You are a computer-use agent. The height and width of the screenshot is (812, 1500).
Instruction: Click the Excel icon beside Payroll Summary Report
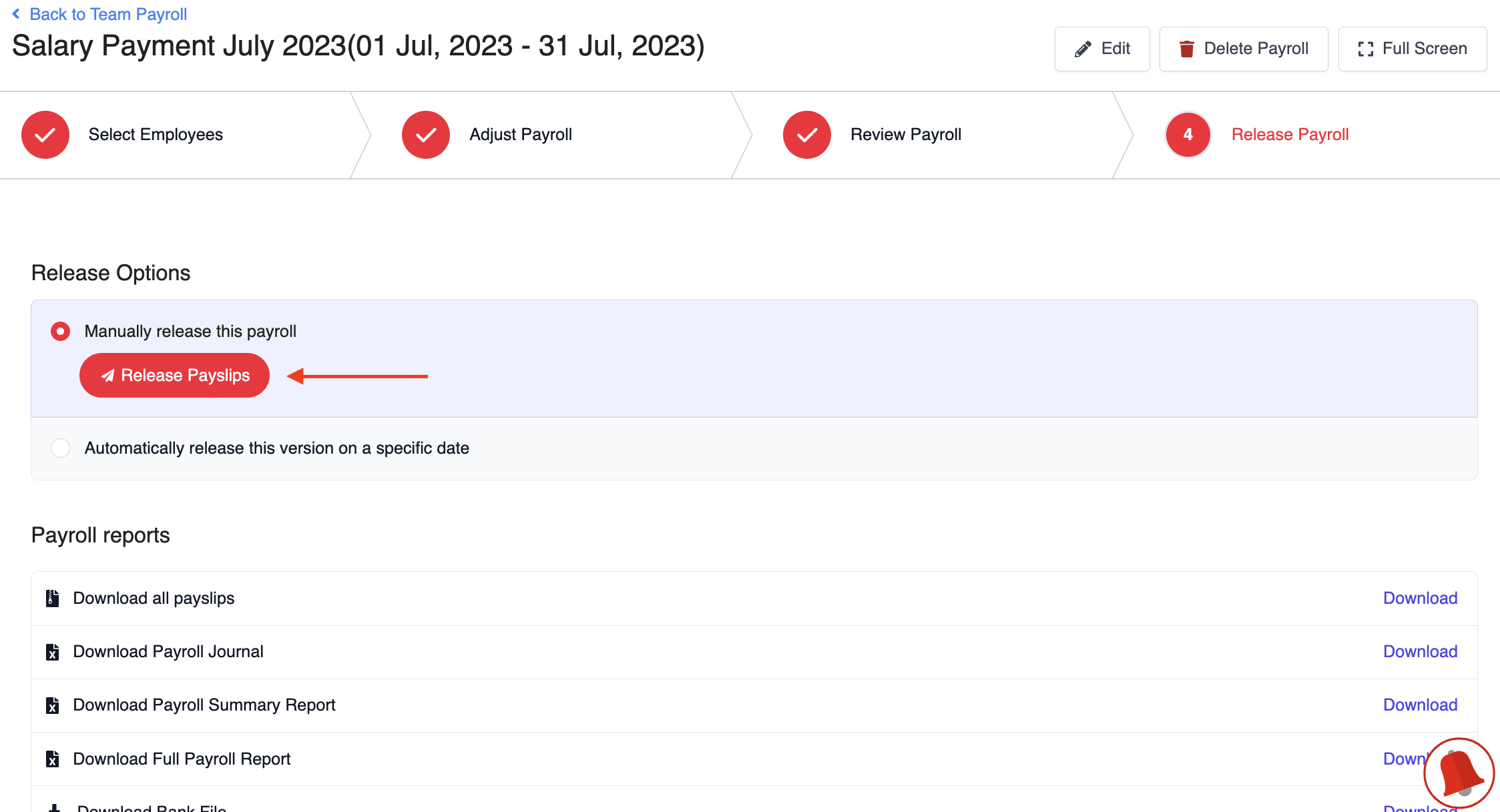52,705
